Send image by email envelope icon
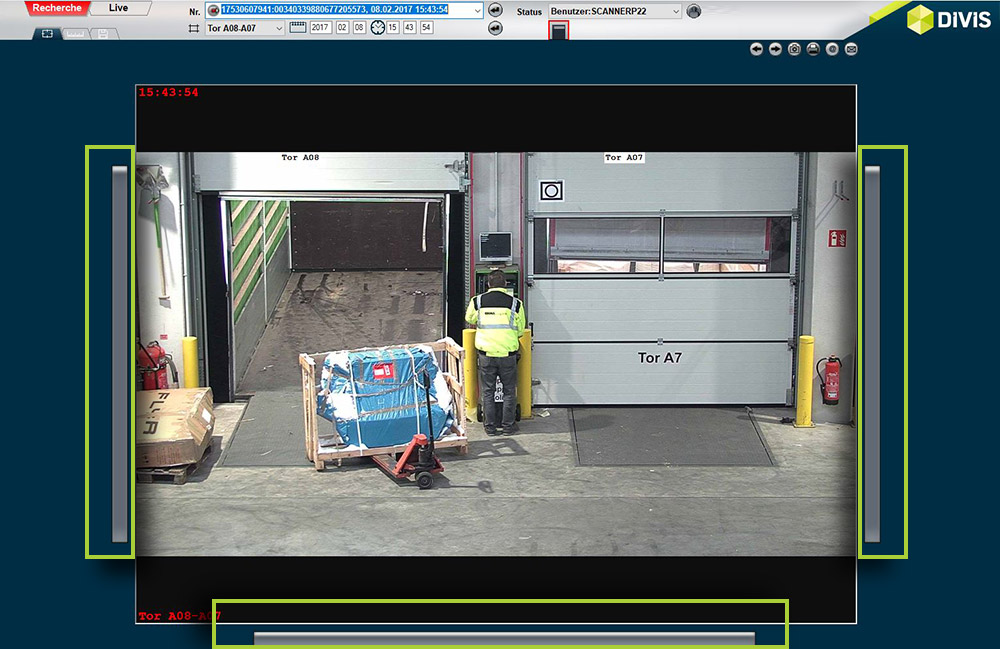The height and width of the screenshot is (649, 1000). (851, 49)
